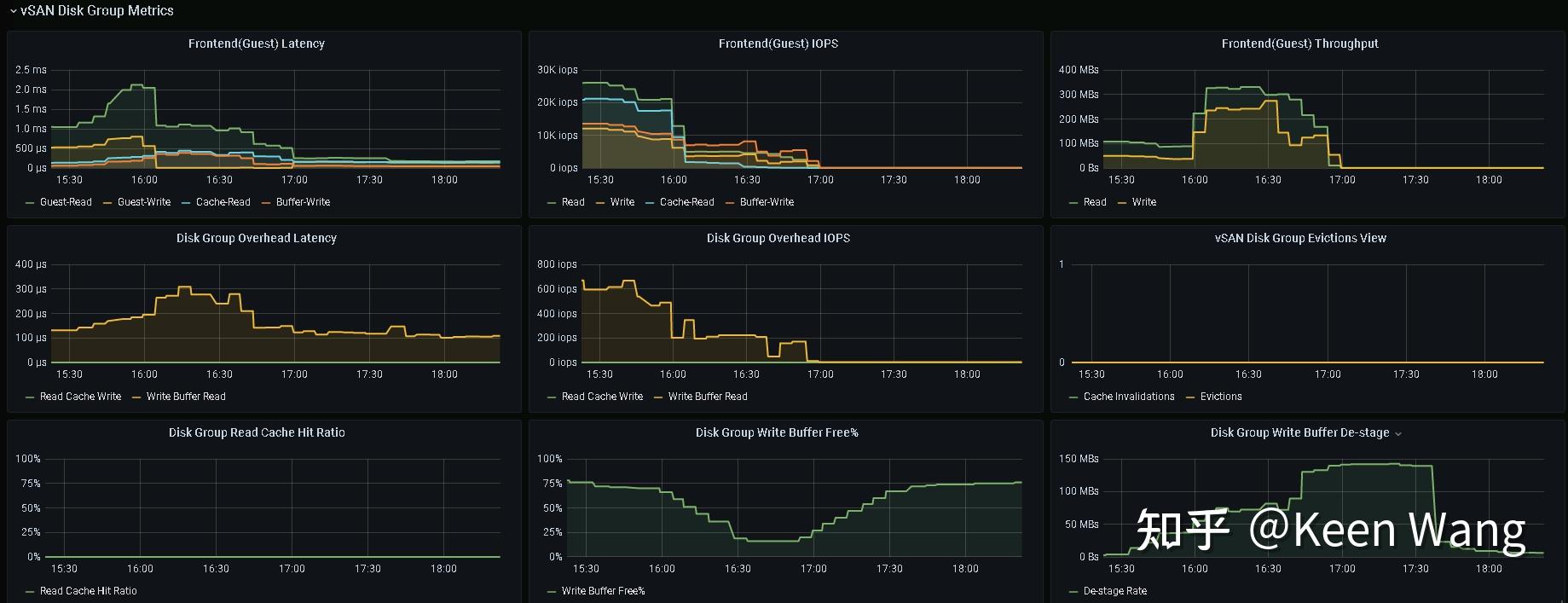This screenshot has width=1568, height=603.
Task: Toggle Buffer-Write series in the IOPS legend
Action: coord(767,202)
